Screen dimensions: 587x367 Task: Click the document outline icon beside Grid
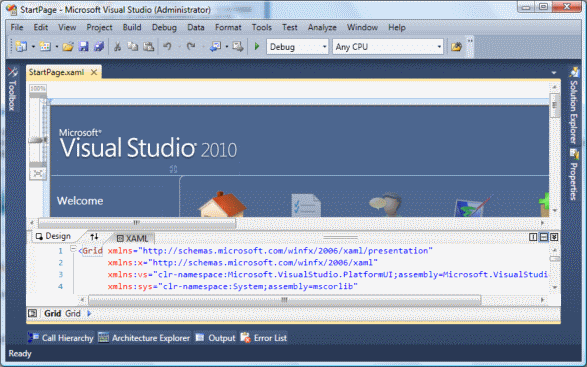[33, 313]
